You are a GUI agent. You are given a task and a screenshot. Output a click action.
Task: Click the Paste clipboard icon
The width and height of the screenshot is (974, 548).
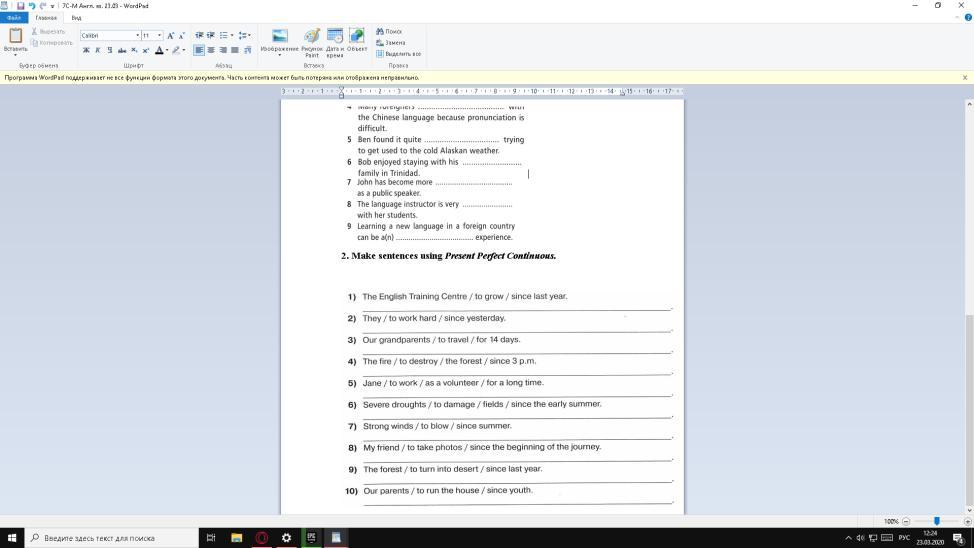15,36
